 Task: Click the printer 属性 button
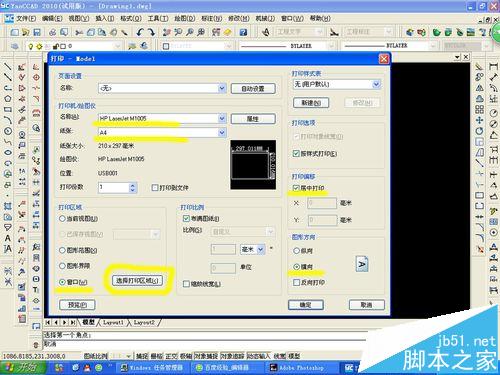253,119
